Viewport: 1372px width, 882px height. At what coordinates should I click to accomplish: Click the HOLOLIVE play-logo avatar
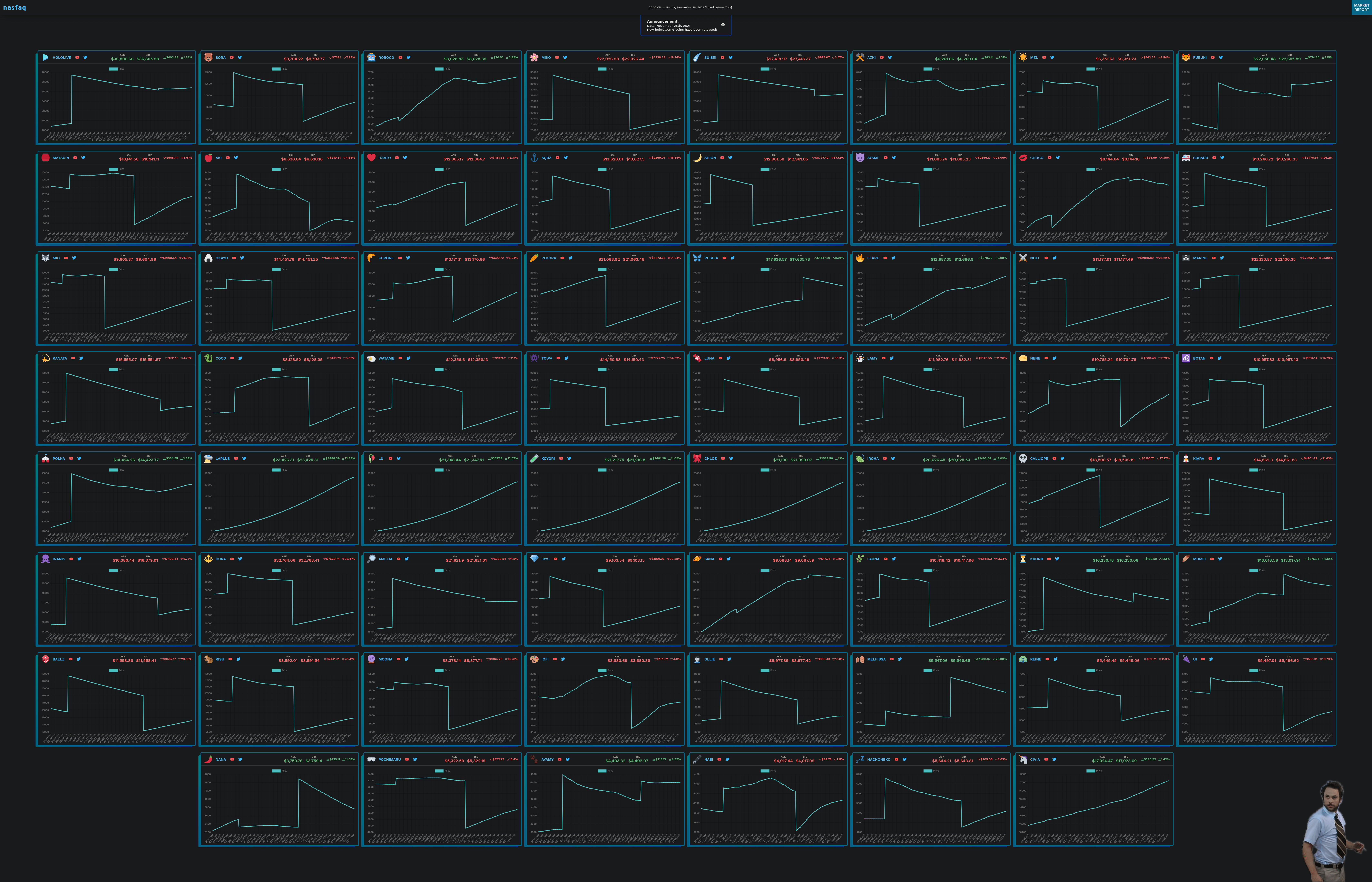pos(45,57)
